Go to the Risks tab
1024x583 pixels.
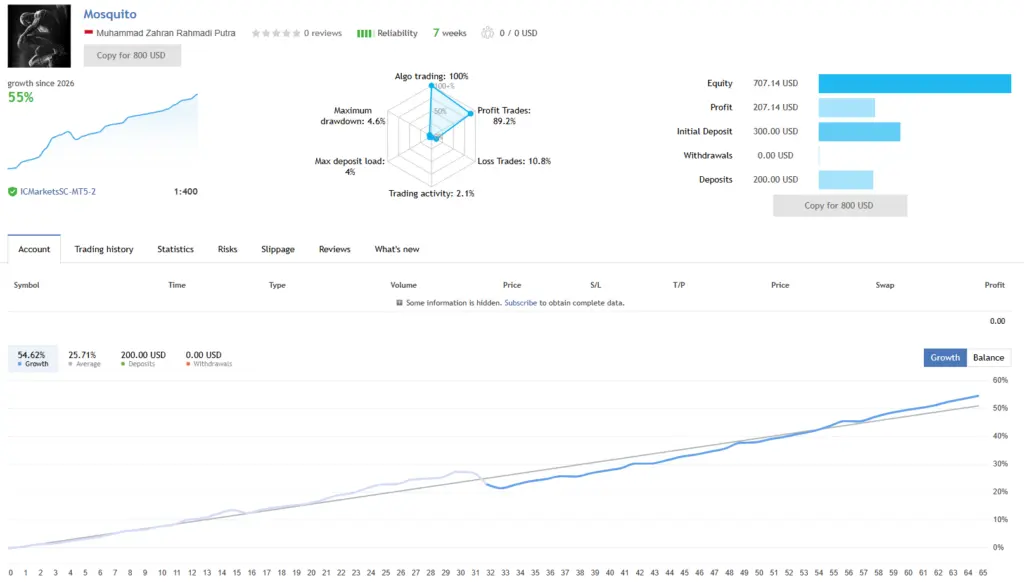227,249
